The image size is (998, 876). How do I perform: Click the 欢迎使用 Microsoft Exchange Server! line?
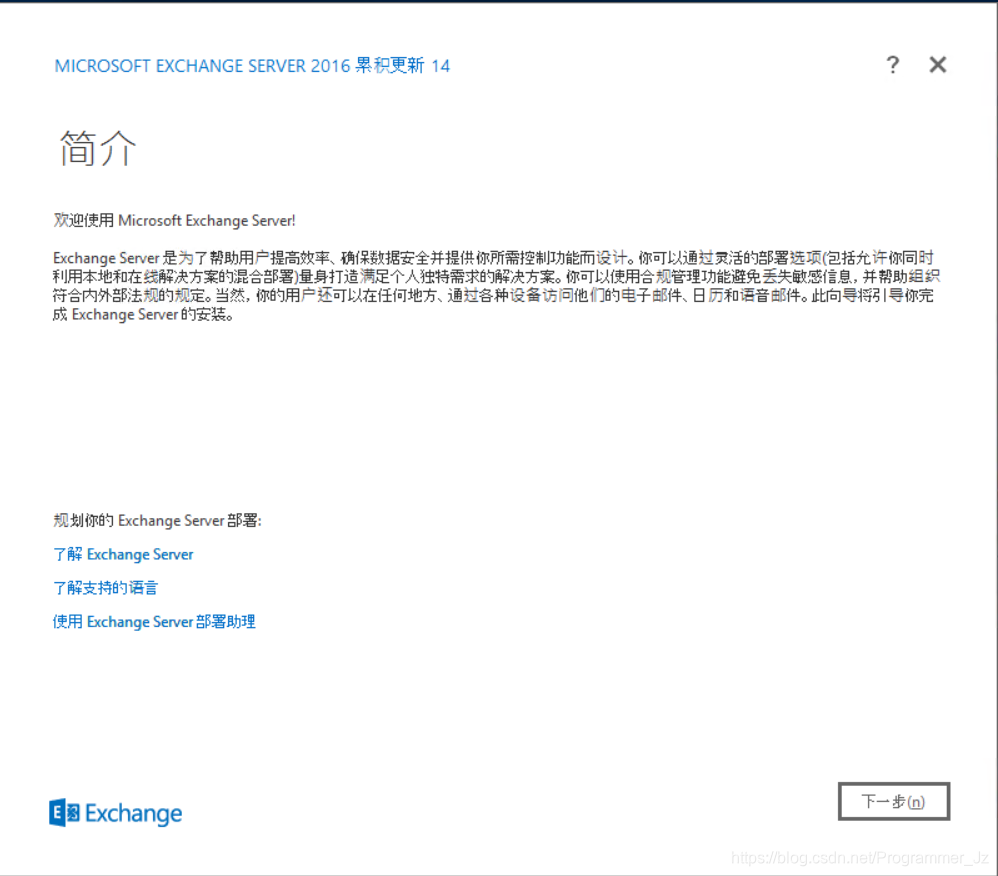(174, 220)
